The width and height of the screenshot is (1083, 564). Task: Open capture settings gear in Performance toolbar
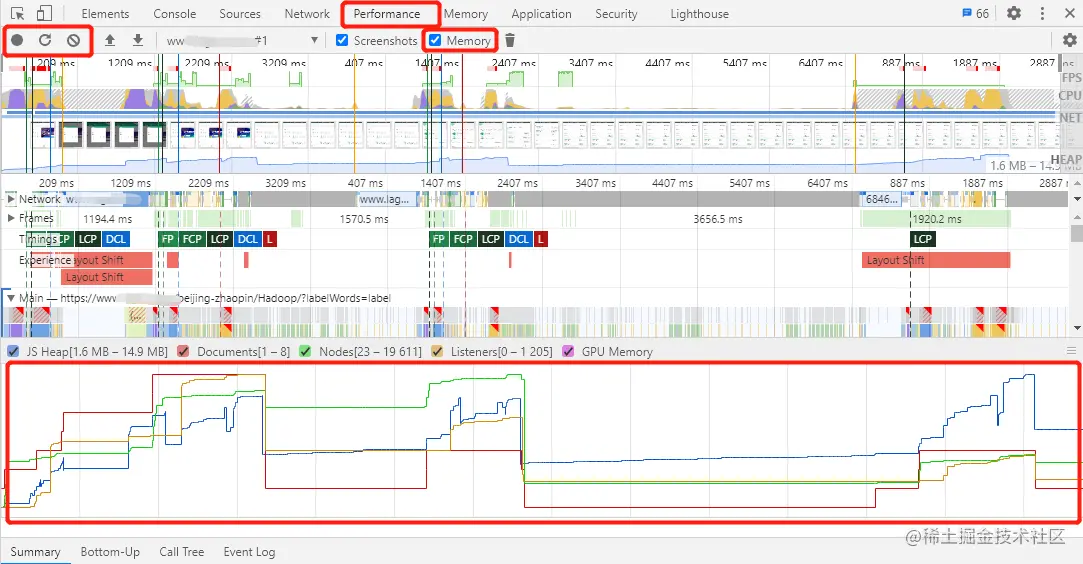[x=1069, y=40]
